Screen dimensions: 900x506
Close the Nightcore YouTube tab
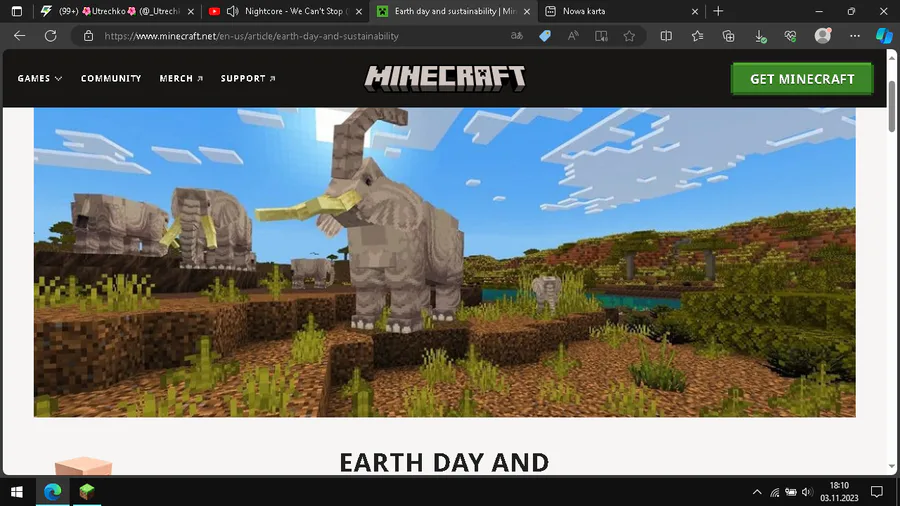click(x=359, y=11)
